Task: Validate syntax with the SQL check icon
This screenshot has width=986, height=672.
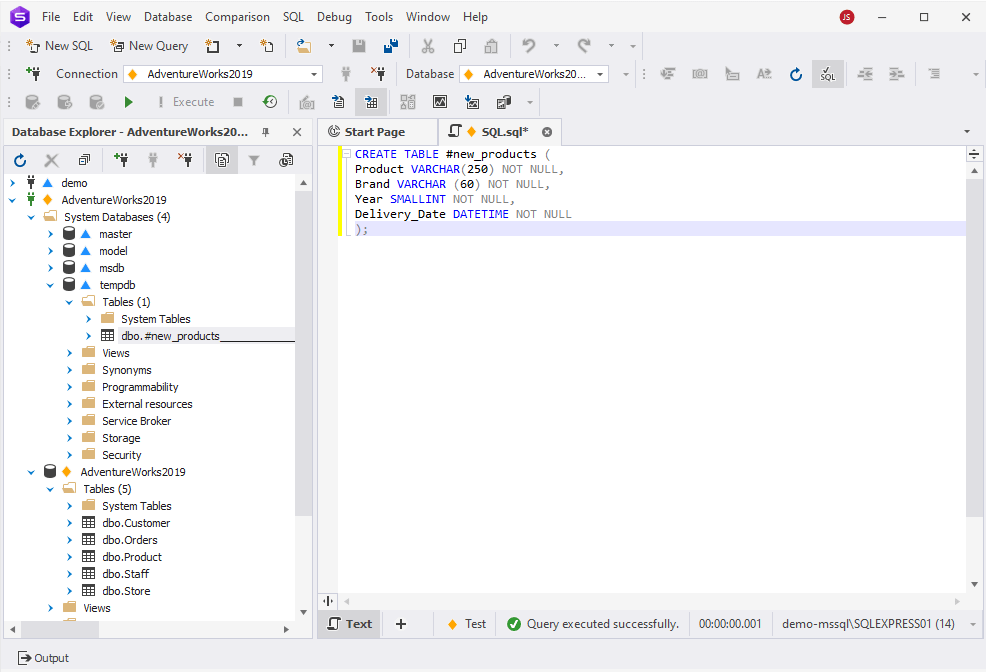Action: [x=827, y=74]
